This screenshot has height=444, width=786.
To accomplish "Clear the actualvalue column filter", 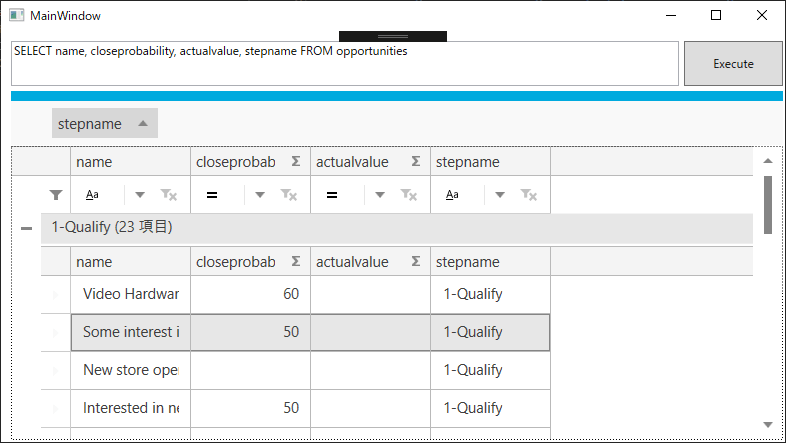I will [x=409, y=195].
